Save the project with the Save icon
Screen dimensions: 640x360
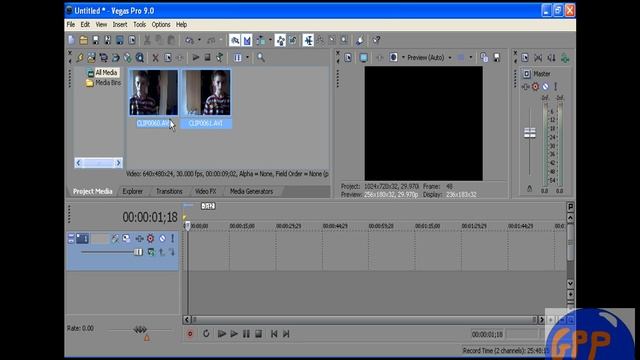[x=96, y=40]
